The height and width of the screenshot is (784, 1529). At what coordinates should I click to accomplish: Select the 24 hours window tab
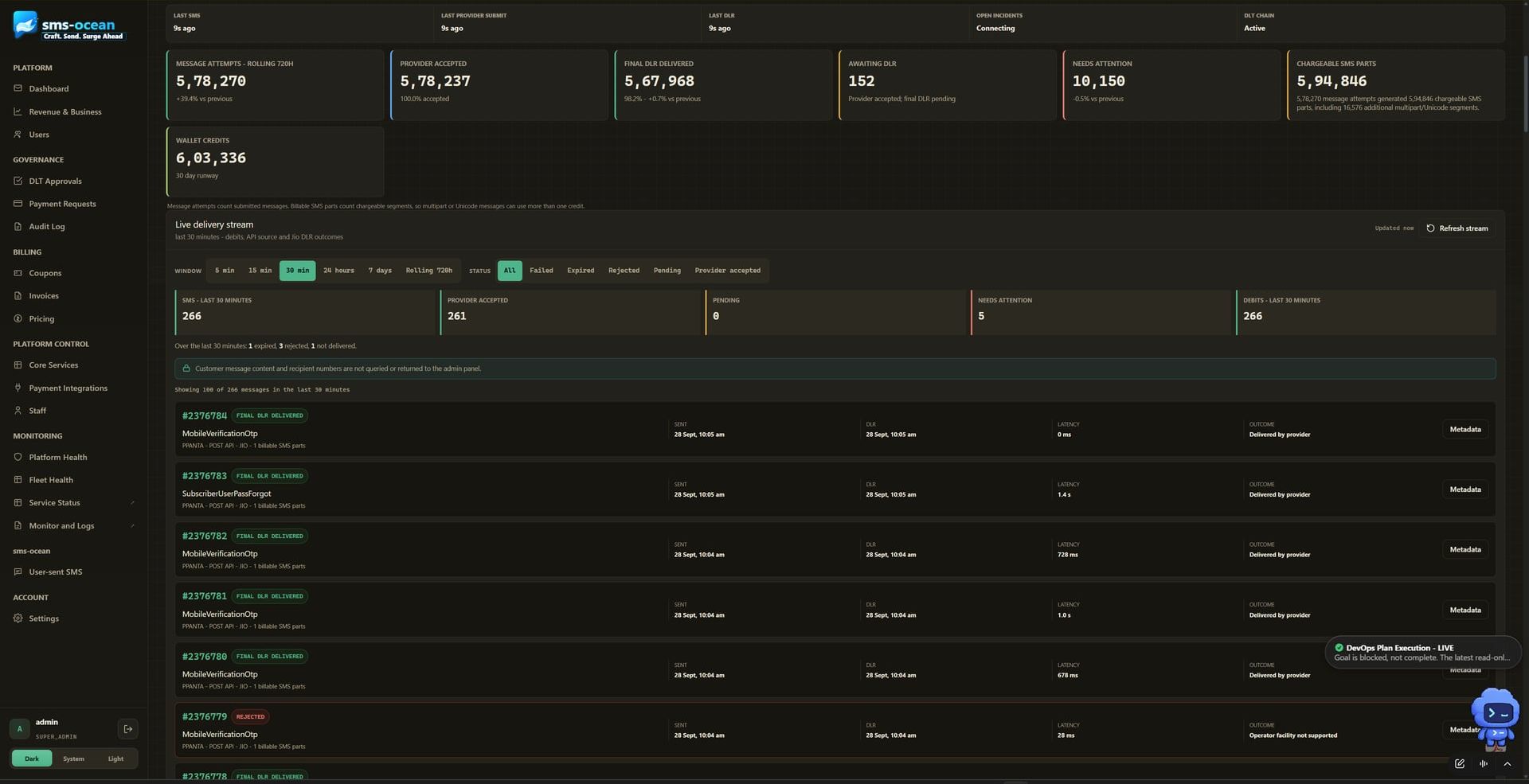(x=338, y=271)
